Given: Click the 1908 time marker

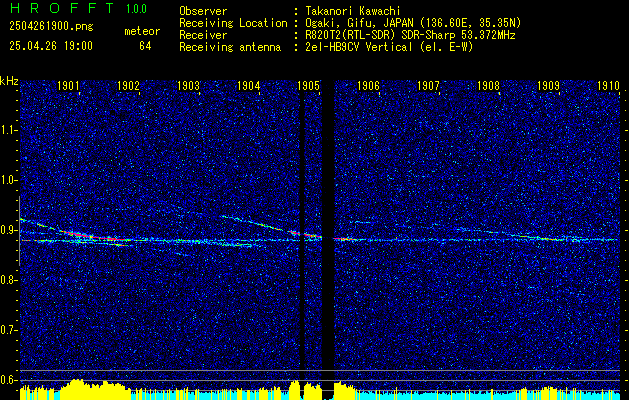Looking at the screenshot, I should (489, 85).
